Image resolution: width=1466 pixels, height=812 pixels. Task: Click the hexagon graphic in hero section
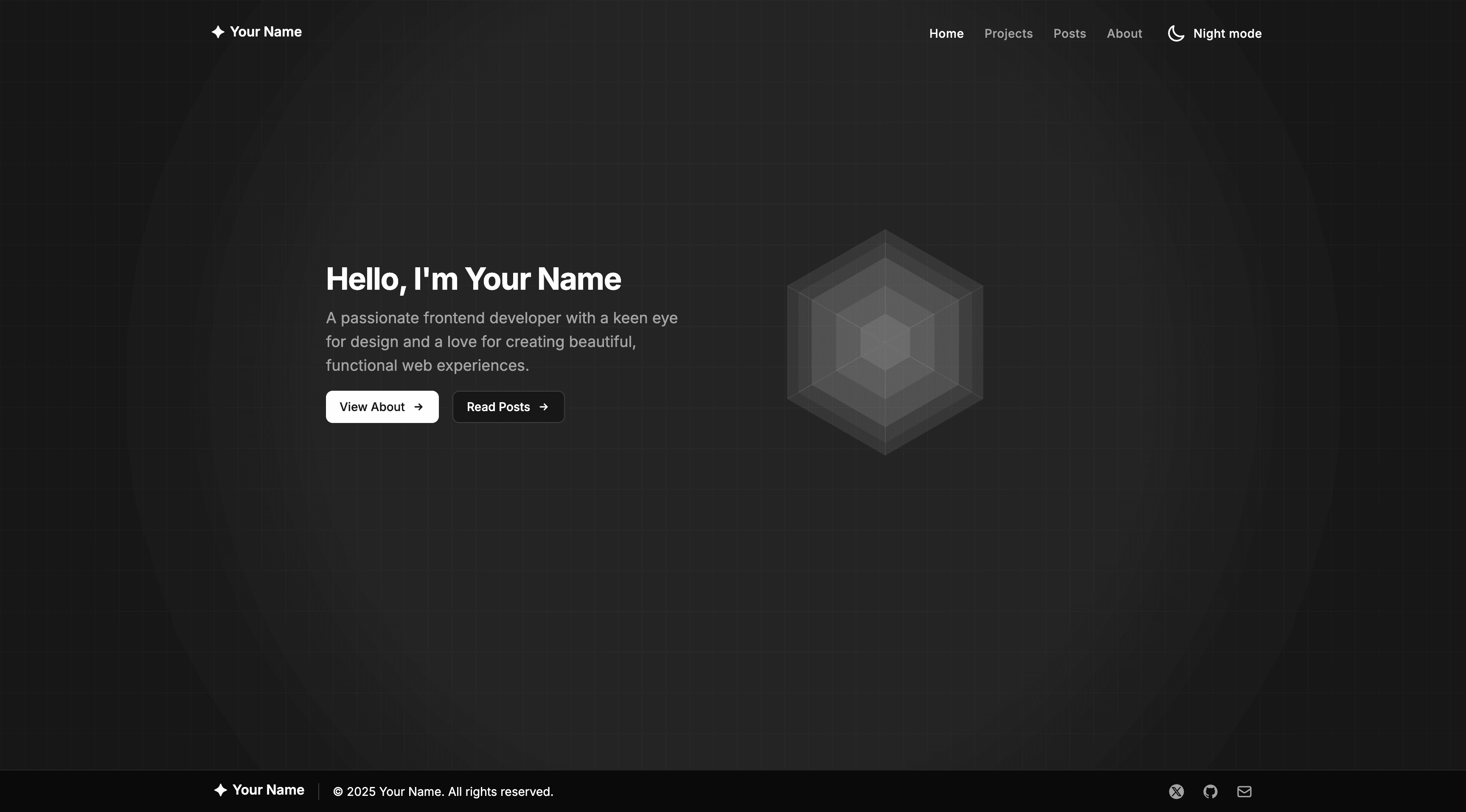(x=885, y=342)
